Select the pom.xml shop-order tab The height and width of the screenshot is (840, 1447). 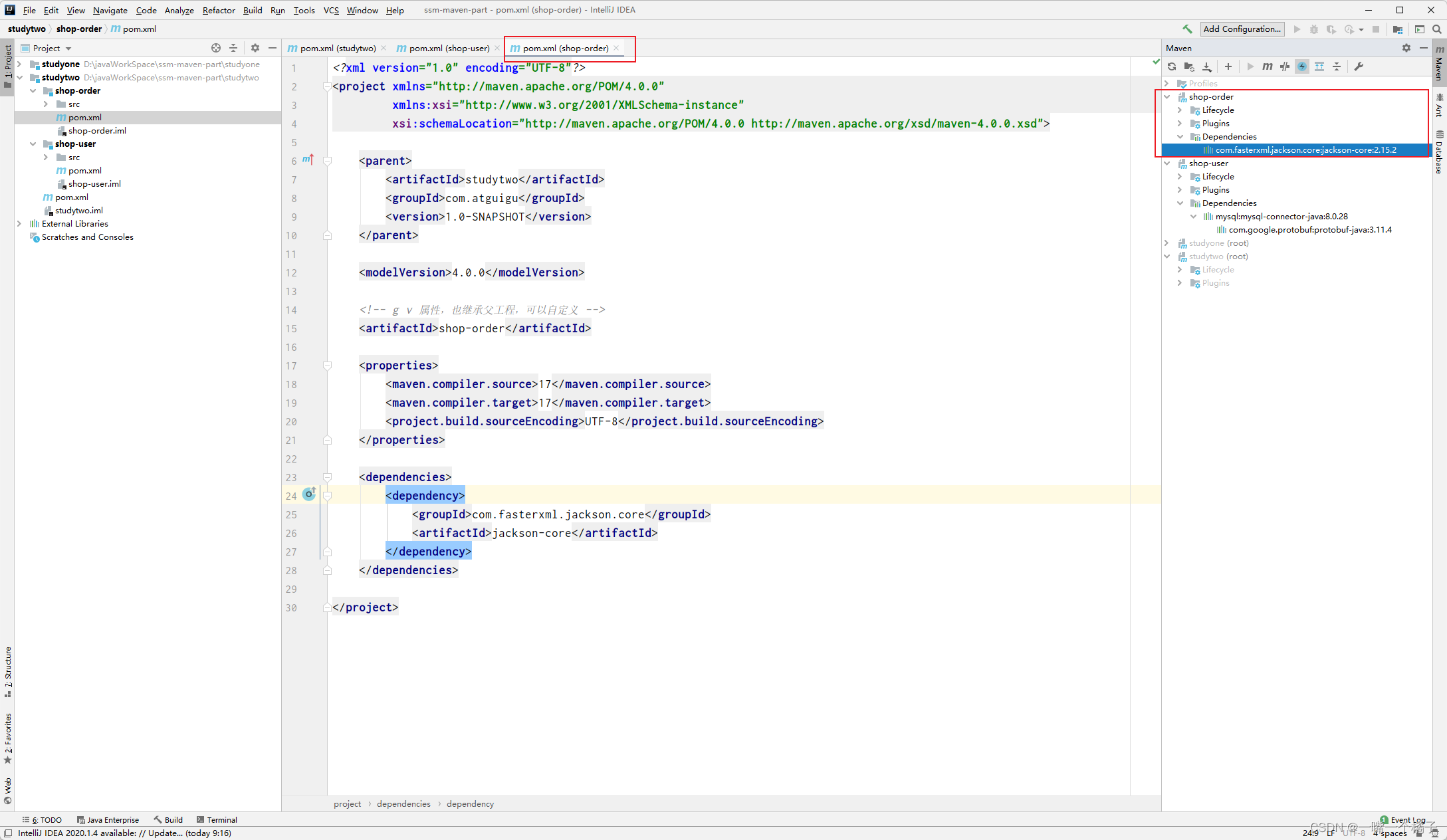(x=565, y=47)
